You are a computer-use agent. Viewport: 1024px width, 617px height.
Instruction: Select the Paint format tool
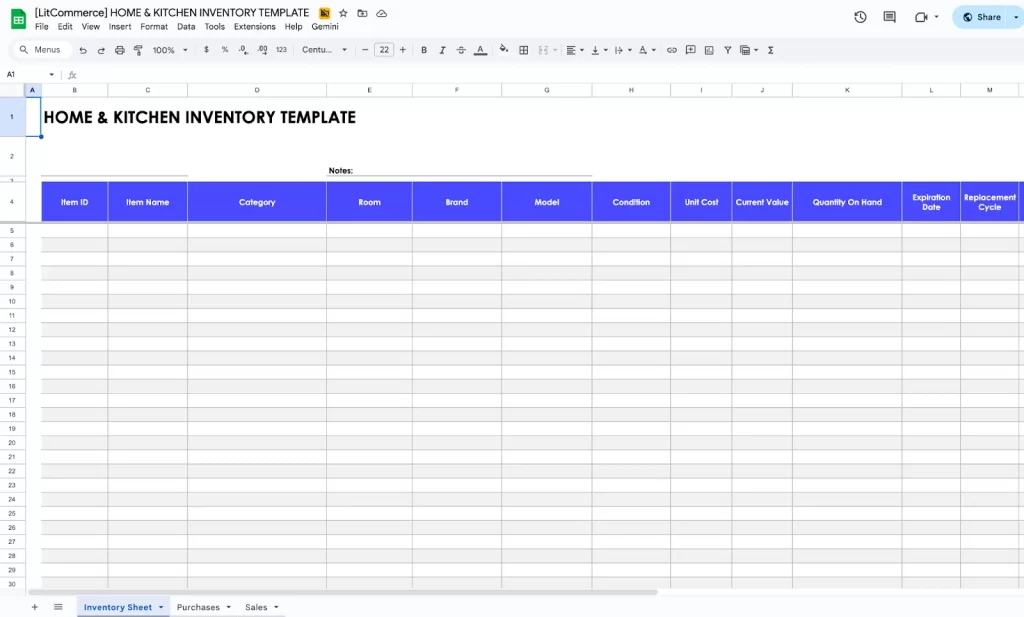click(137, 49)
